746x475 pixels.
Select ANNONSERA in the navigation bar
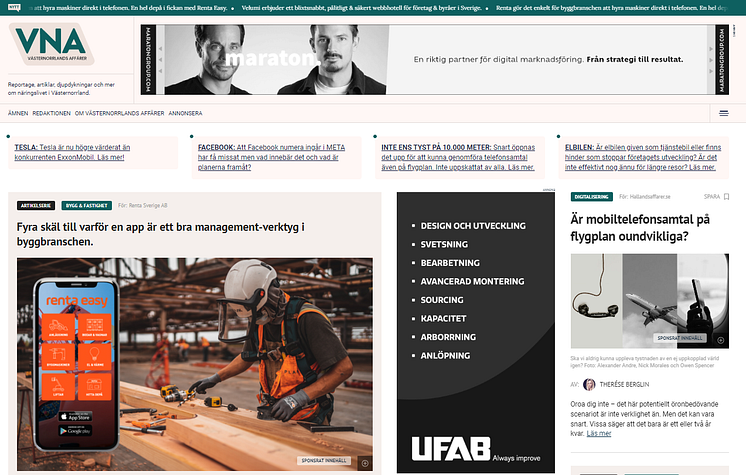(186, 113)
